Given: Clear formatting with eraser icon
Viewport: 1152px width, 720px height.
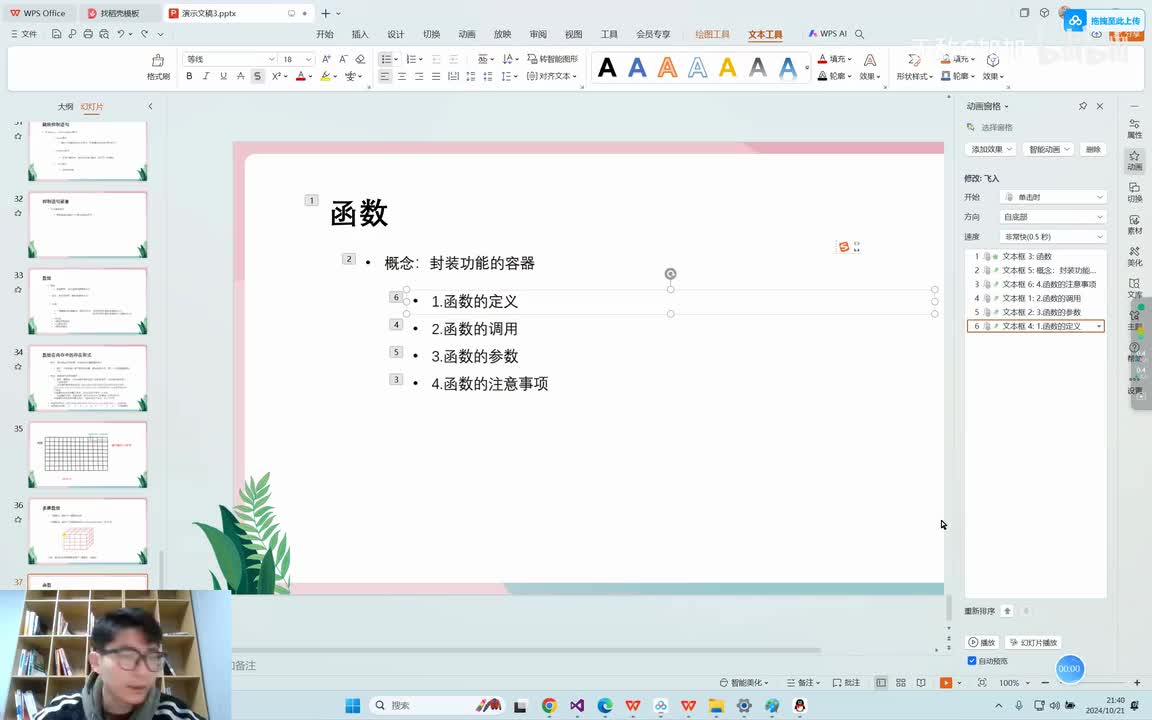Looking at the screenshot, I should tap(360, 59).
